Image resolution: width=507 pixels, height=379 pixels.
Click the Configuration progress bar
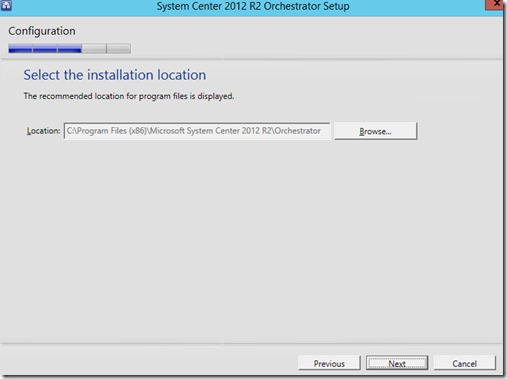coord(69,49)
